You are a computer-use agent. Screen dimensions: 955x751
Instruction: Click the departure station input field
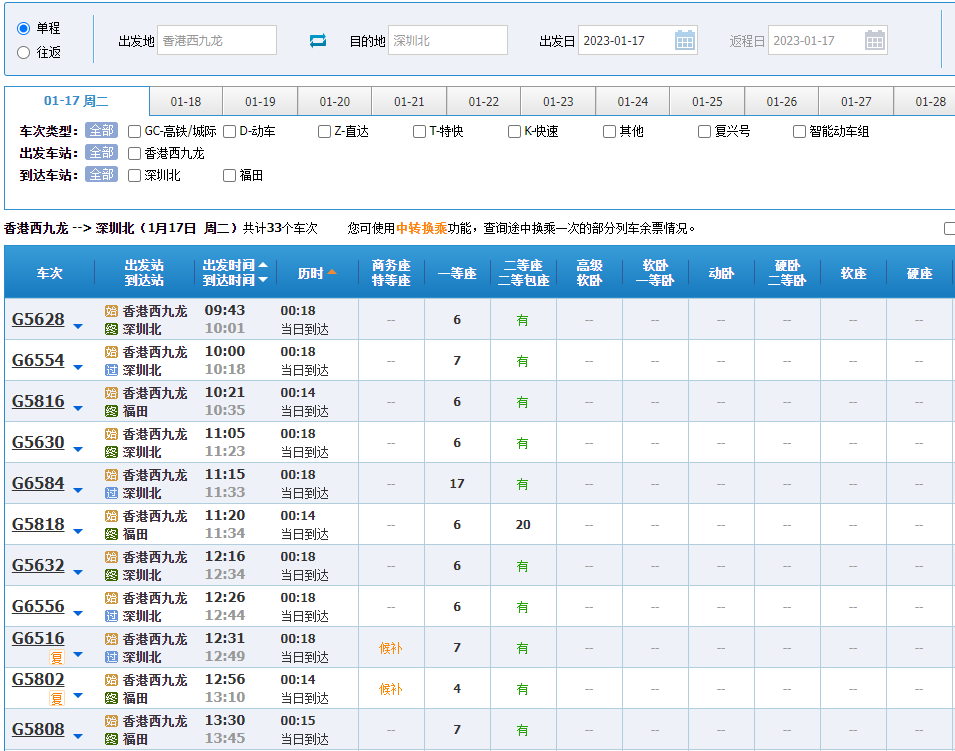(216, 41)
